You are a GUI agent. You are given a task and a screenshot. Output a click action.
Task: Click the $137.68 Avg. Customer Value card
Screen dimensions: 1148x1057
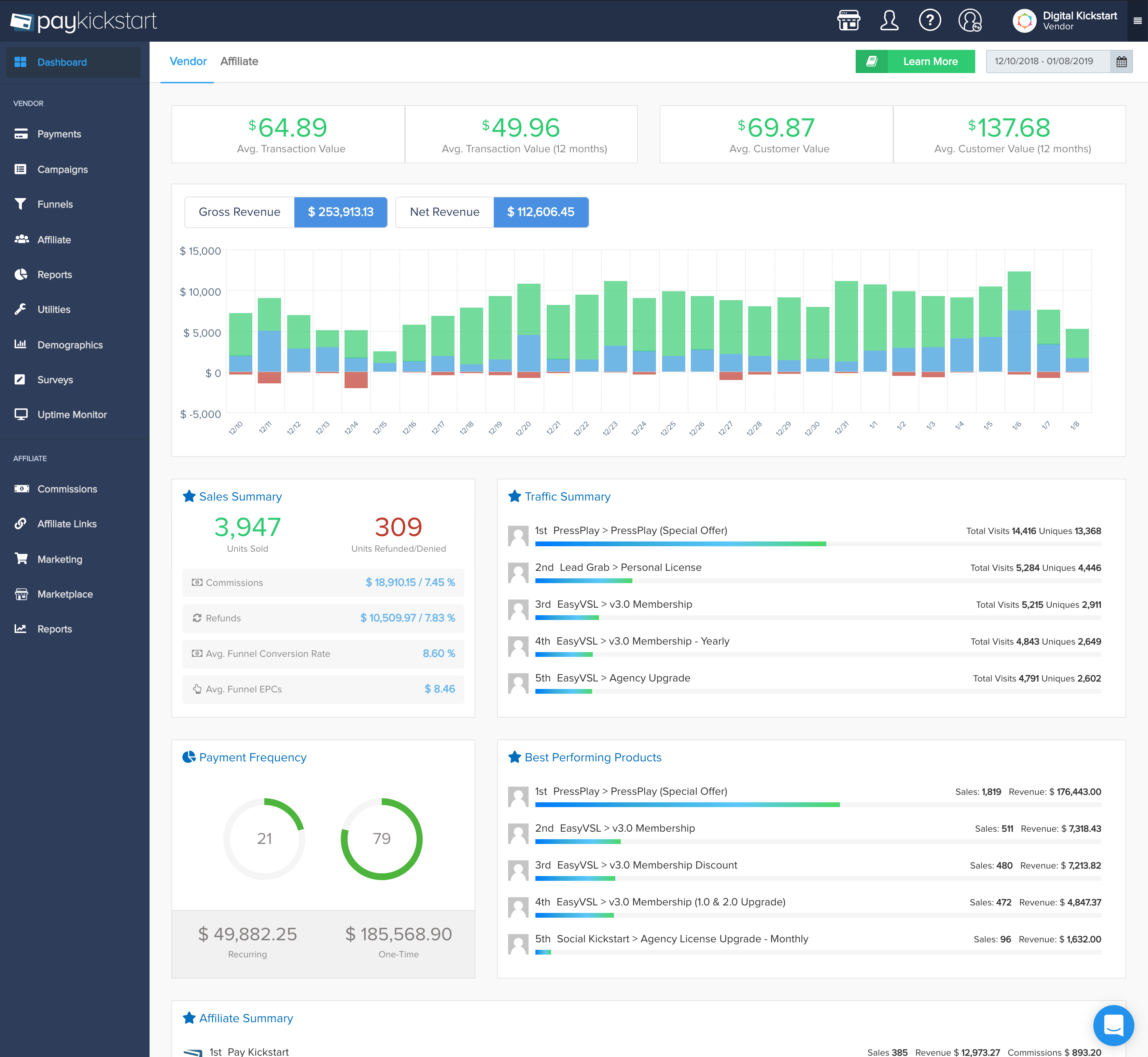1010,134
